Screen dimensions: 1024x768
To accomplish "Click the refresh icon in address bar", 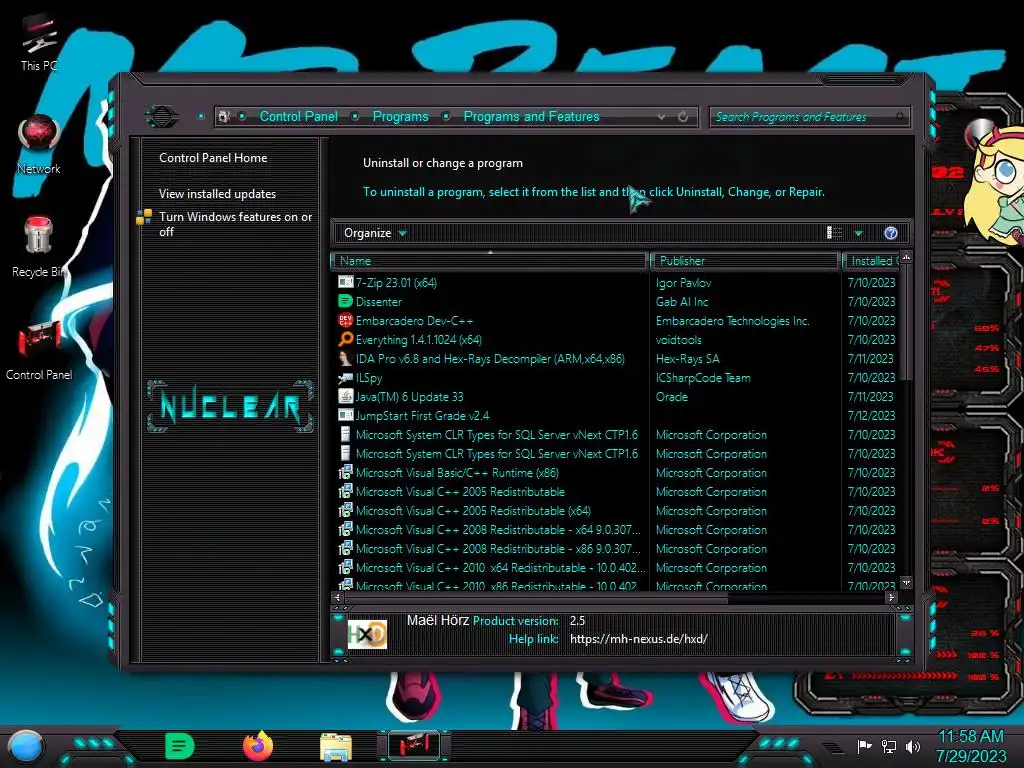I will (683, 117).
